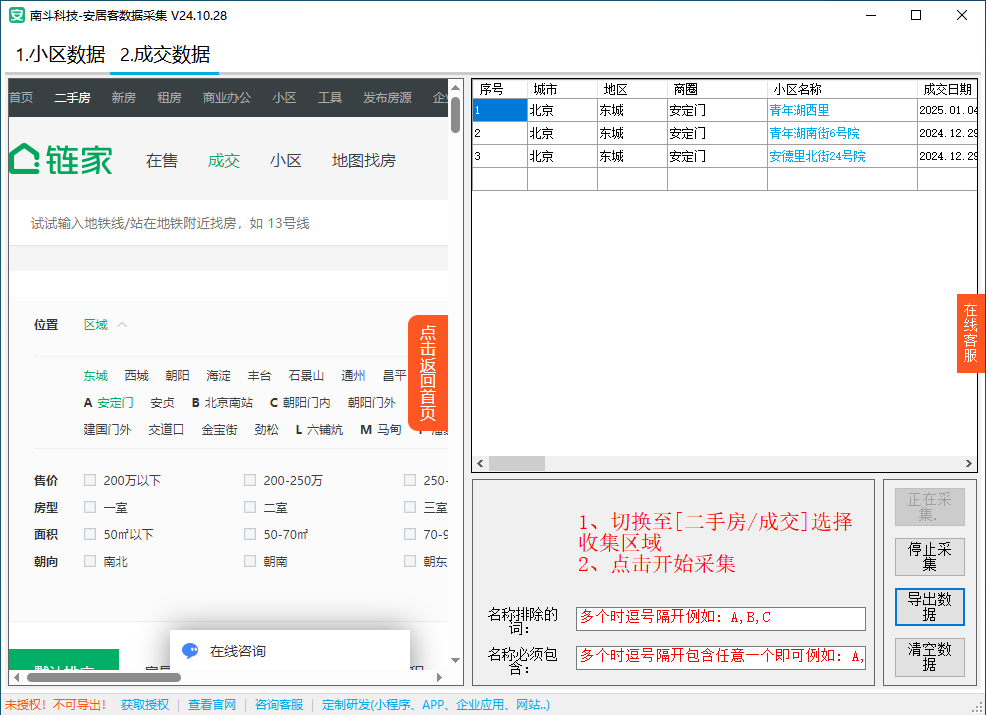Select the 在售 listing tab

coord(162,161)
